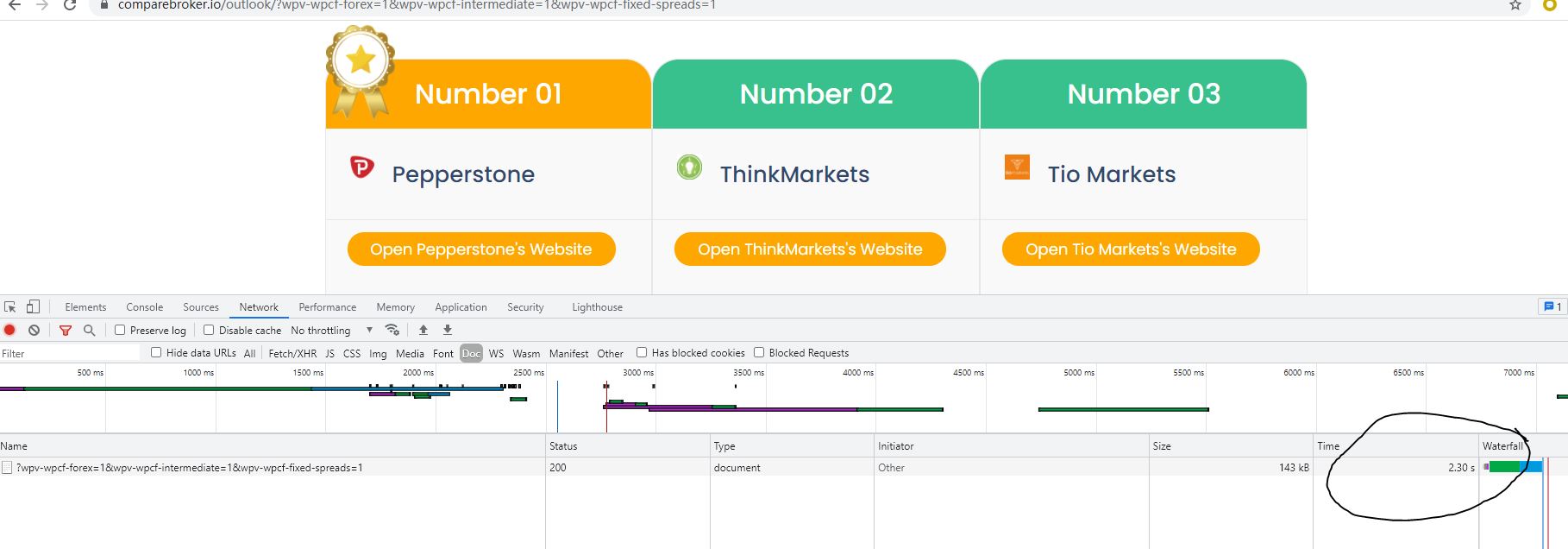Switch to the Elements tab
The image size is (1568, 549).
[x=85, y=307]
